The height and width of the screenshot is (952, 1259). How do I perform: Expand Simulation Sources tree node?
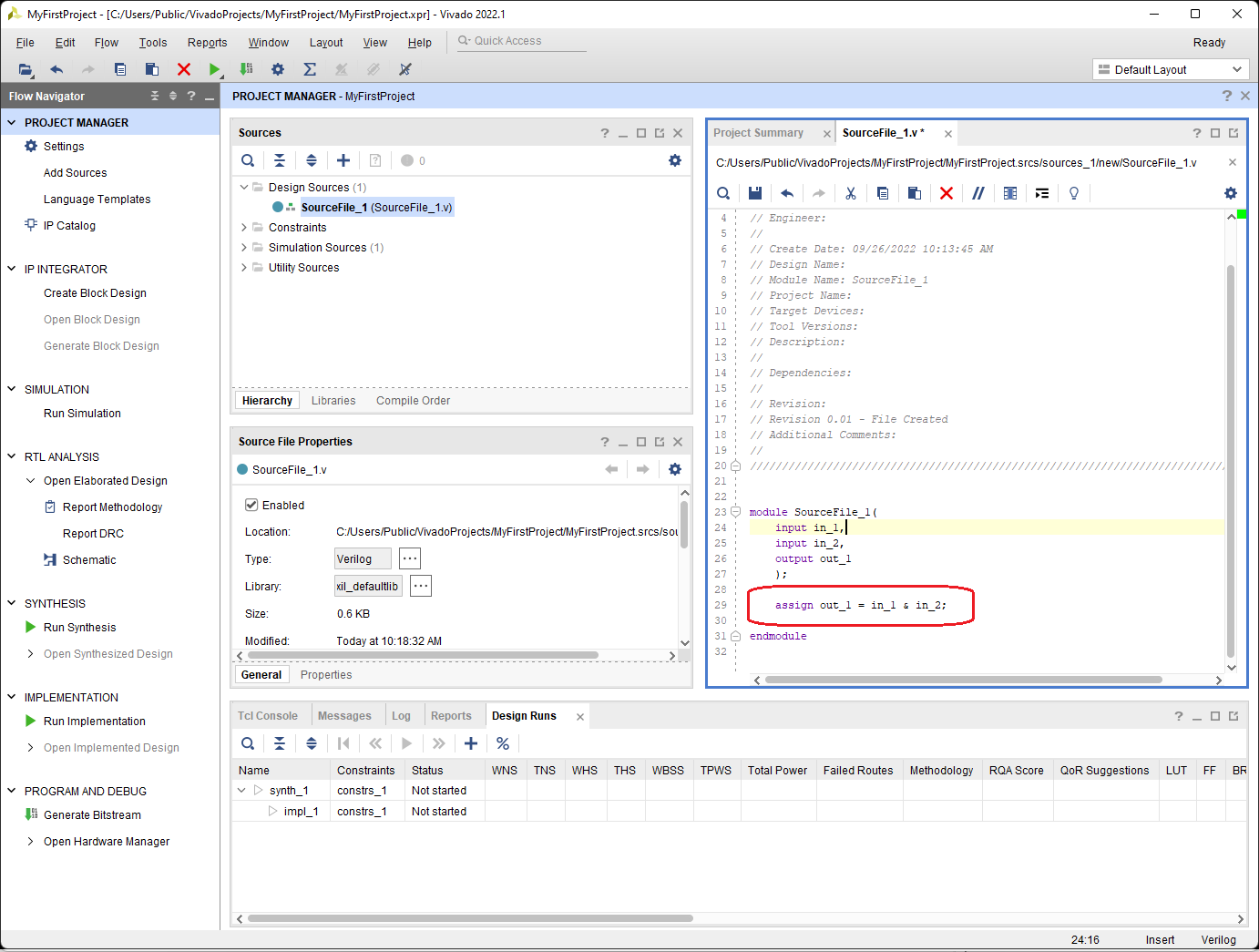coord(244,248)
